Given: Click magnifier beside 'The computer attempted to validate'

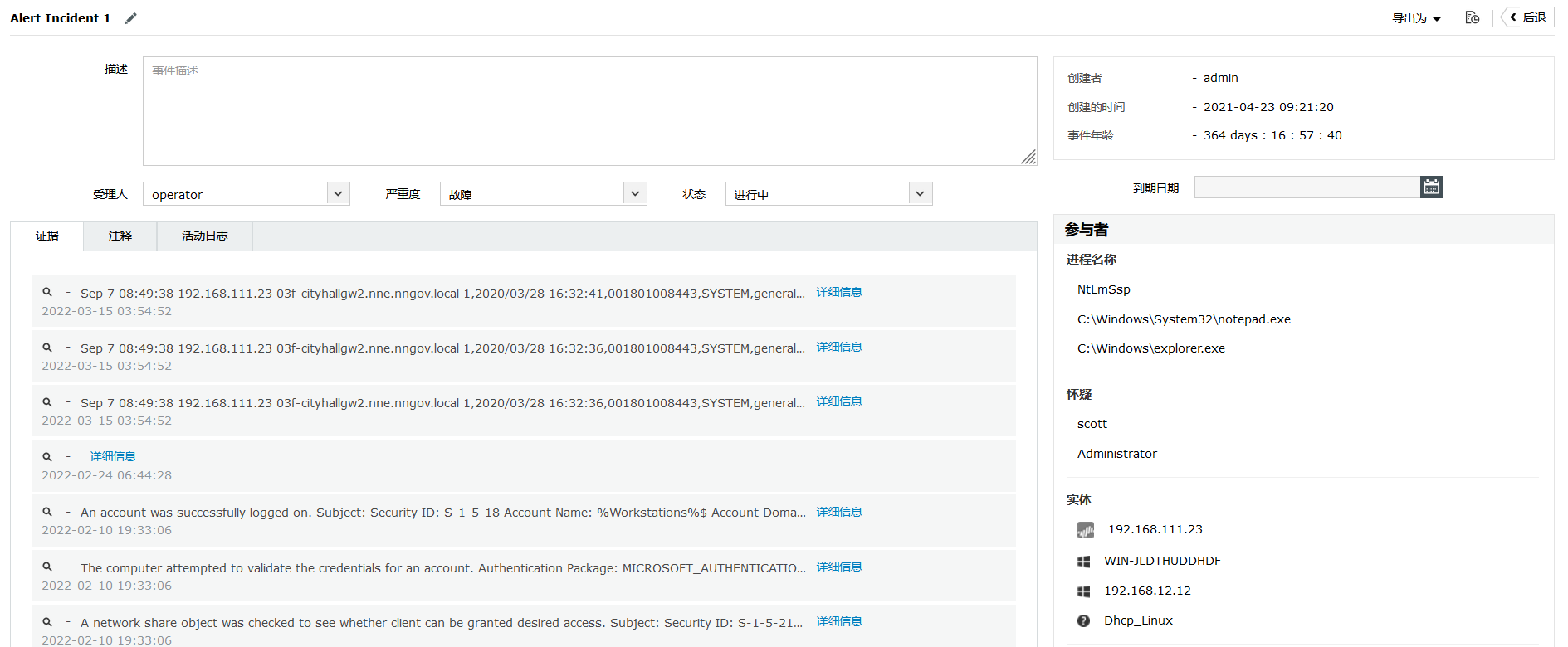Looking at the screenshot, I should 47,567.
